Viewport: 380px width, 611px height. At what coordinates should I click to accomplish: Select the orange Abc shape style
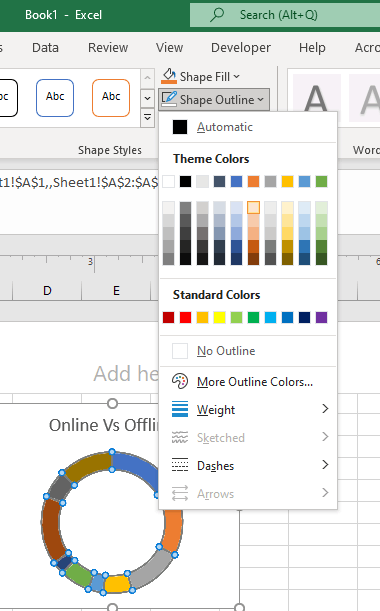[x=111, y=98]
